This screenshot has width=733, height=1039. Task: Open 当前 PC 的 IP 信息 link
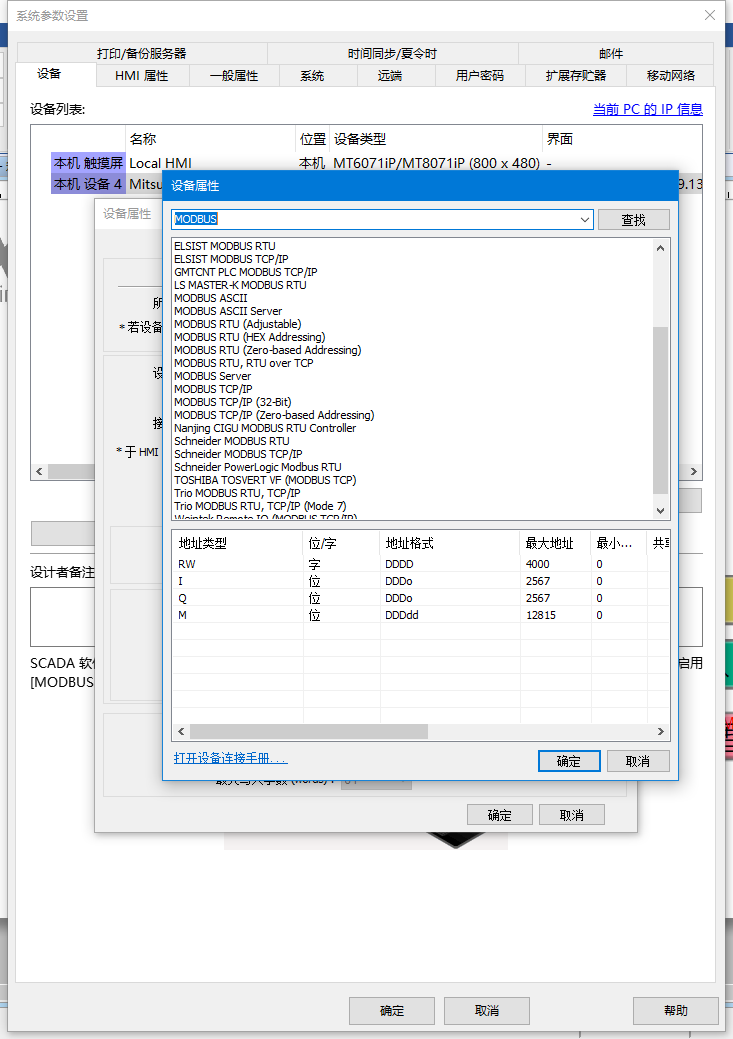tap(647, 109)
